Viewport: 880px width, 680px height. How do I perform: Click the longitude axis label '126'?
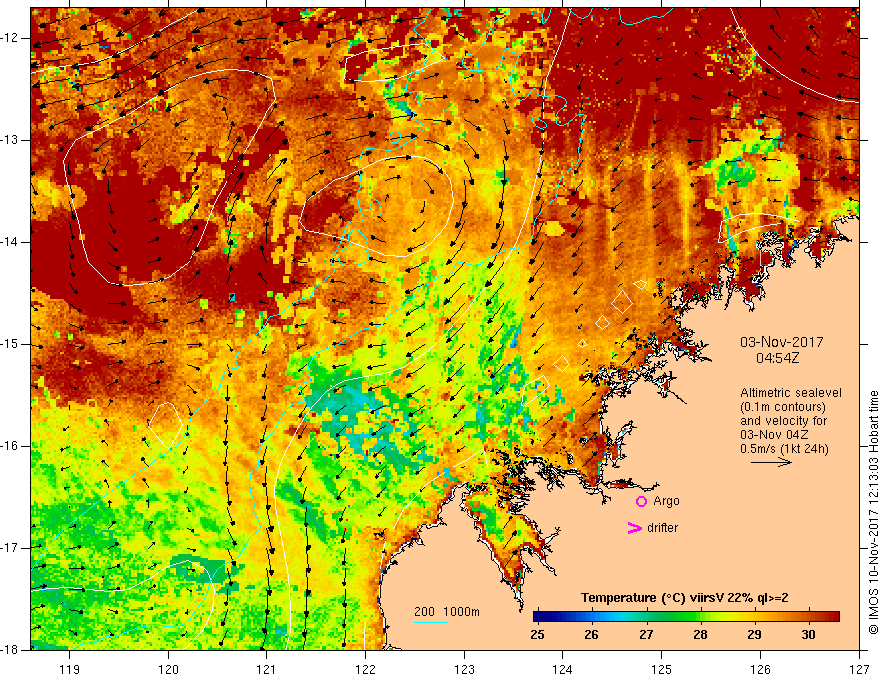point(760,670)
